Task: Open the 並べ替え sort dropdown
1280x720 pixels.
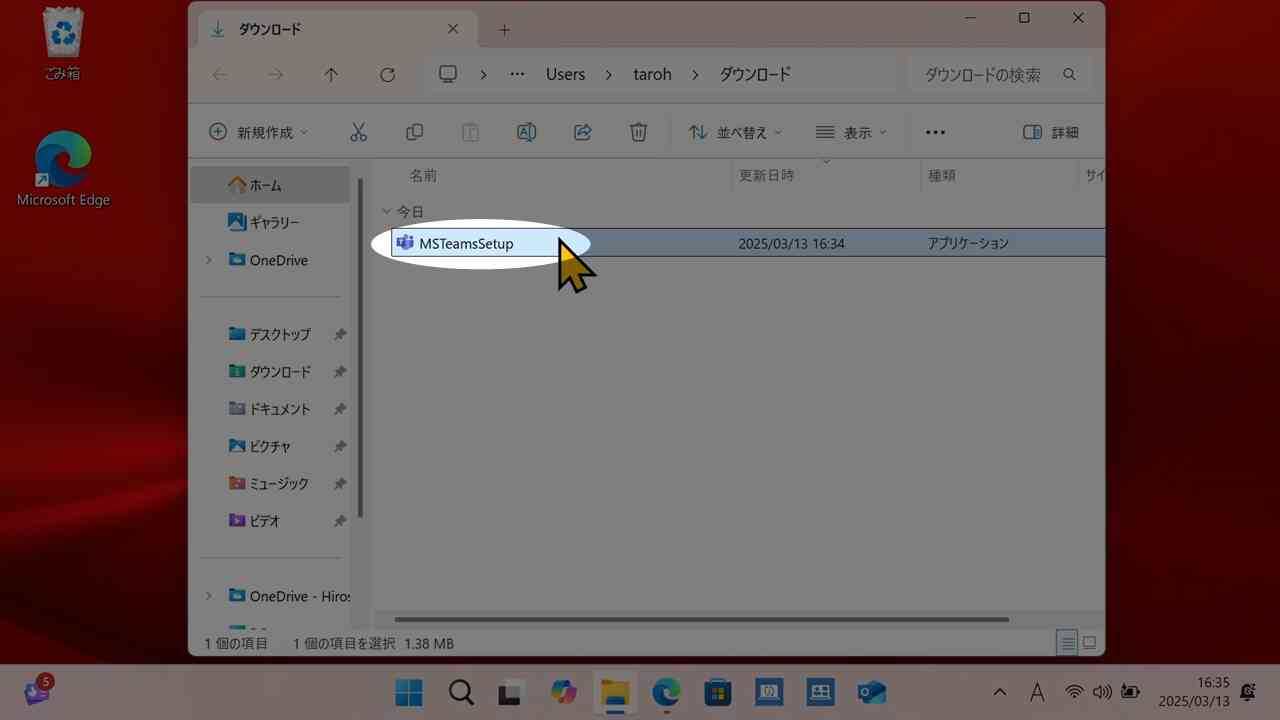Action: tap(736, 132)
